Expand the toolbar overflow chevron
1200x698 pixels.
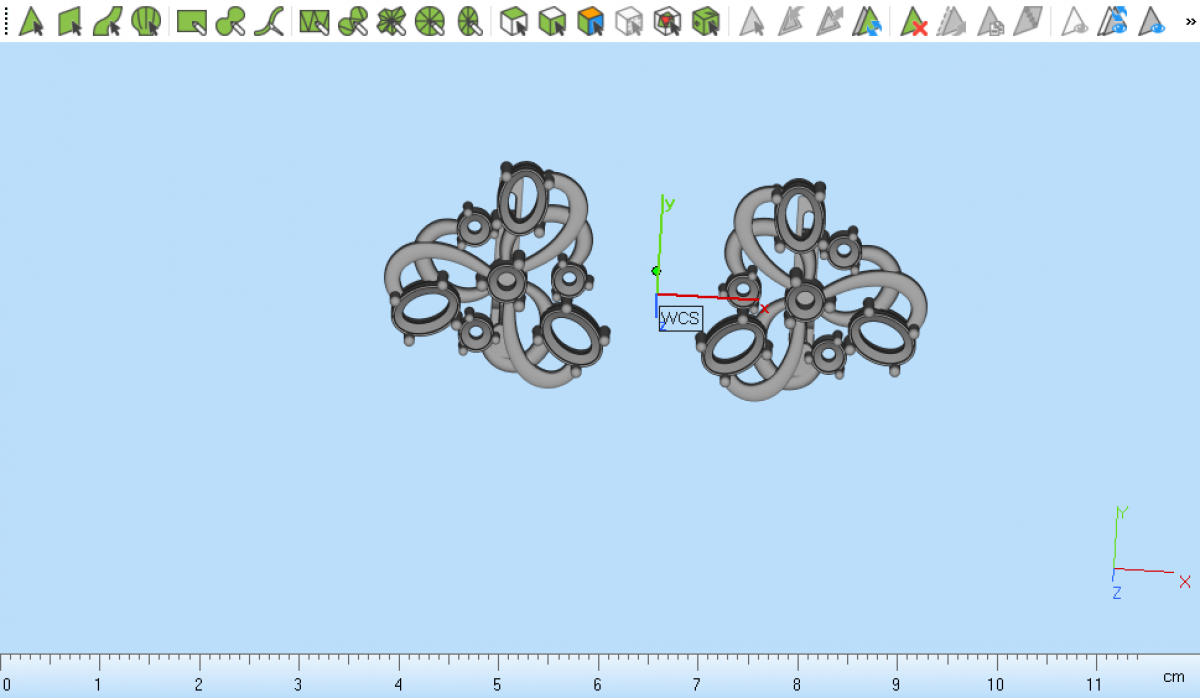click(x=1186, y=20)
